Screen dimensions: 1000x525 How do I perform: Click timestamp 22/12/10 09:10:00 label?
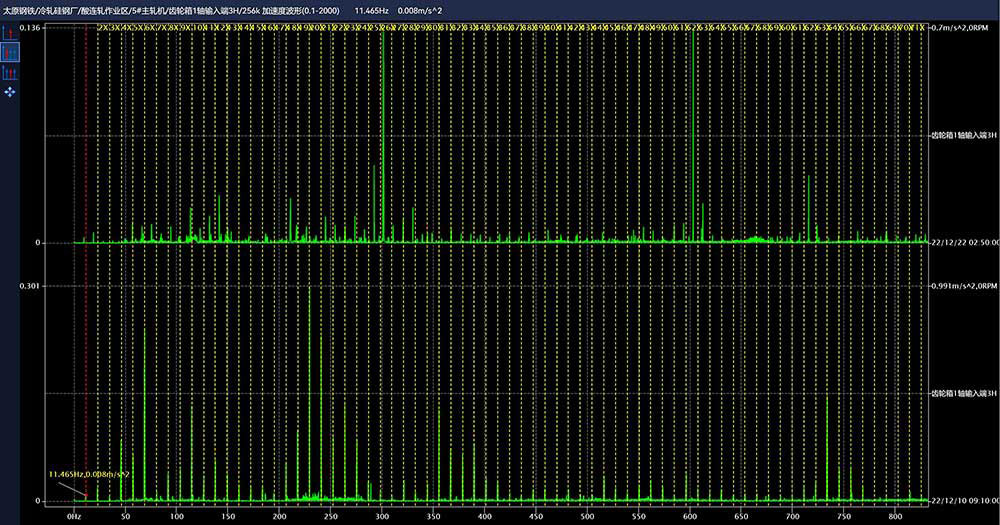(963, 500)
